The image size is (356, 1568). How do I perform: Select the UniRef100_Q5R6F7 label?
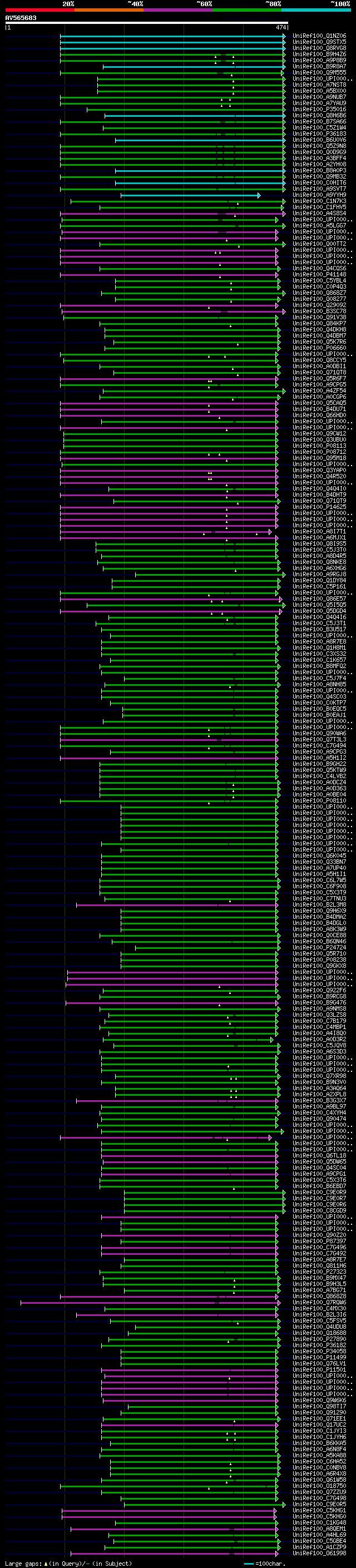pos(319,379)
